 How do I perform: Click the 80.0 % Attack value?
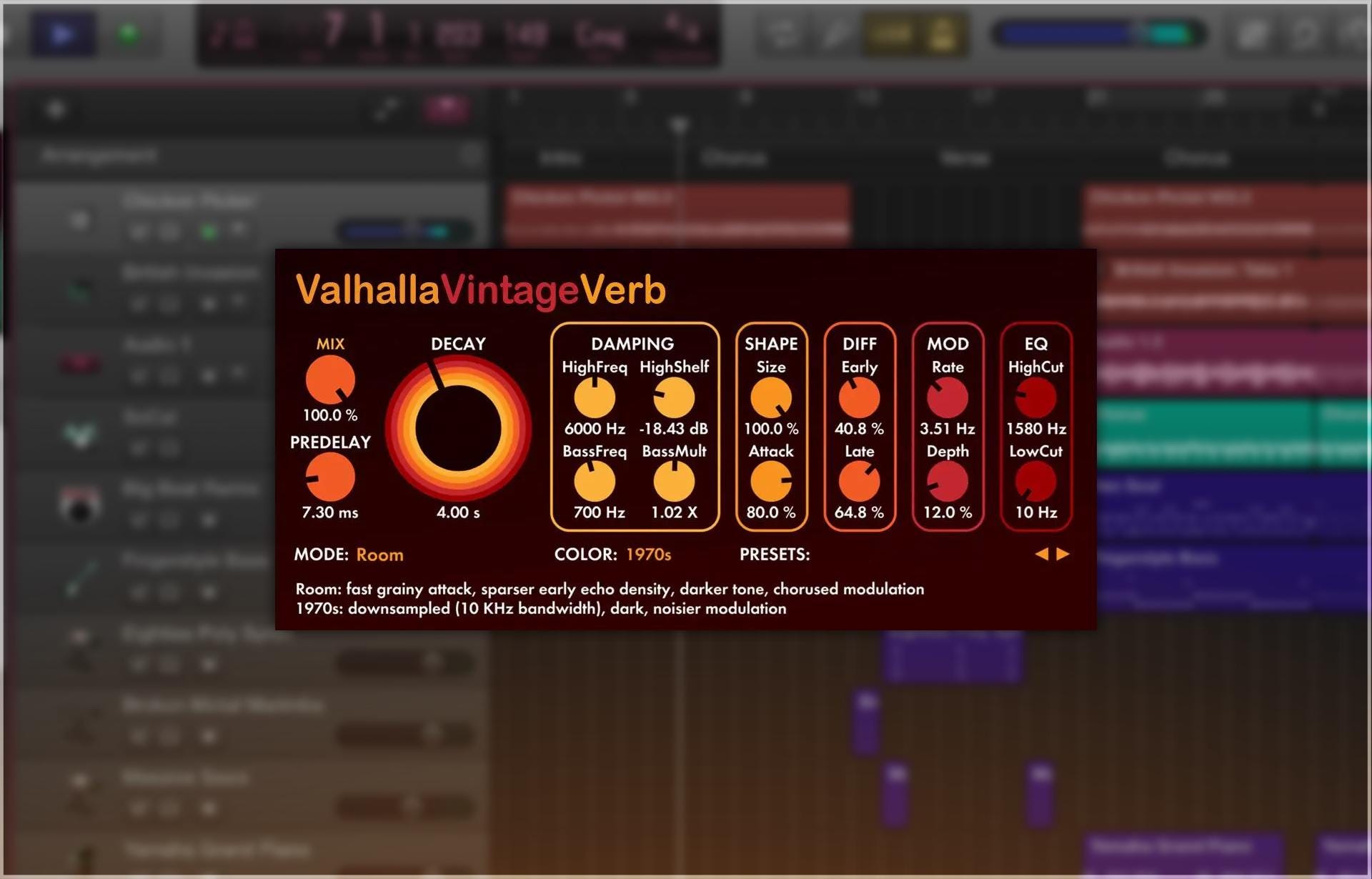tap(771, 512)
